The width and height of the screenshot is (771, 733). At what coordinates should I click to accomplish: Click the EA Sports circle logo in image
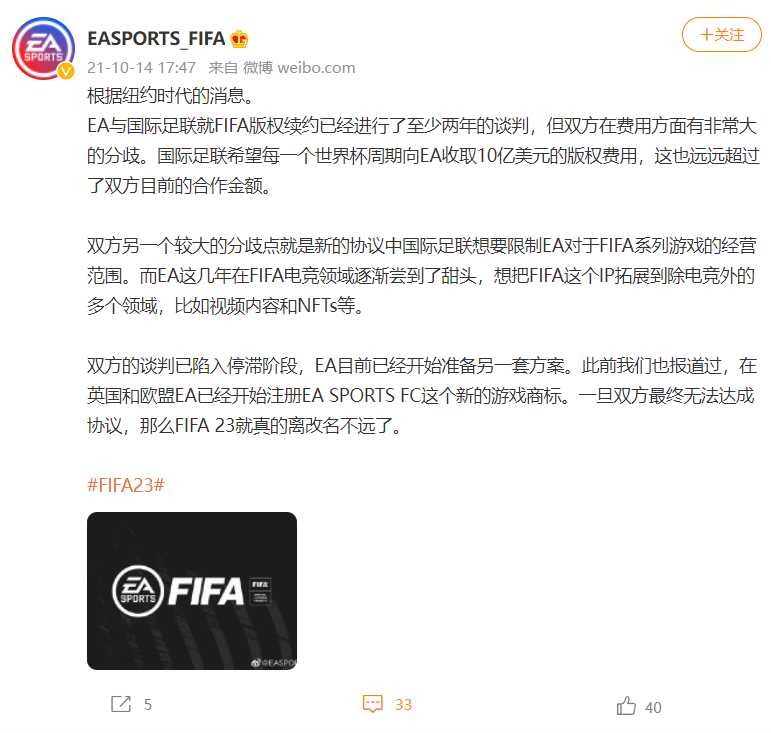(138, 591)
